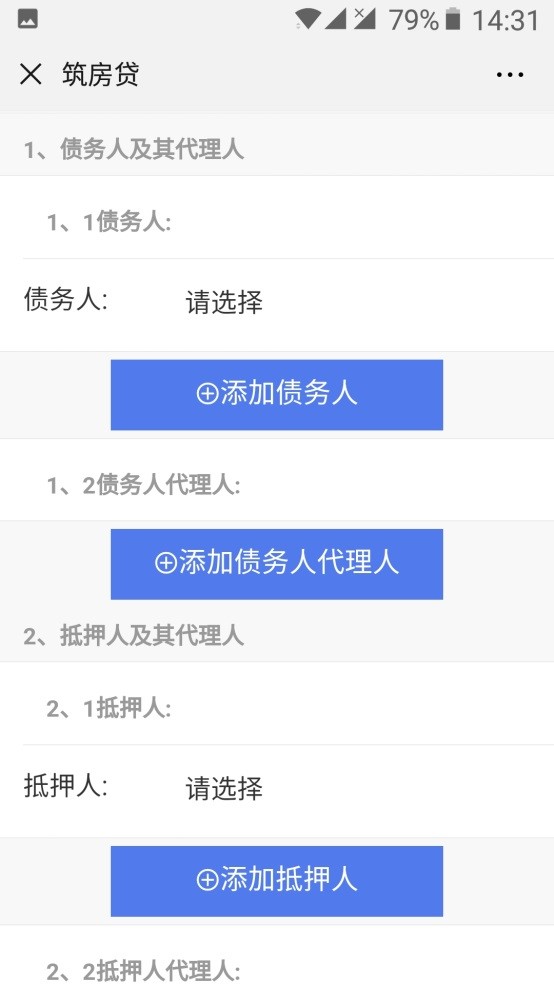
Task: Click the 添加债务人代理人 button
Action: point(277,563)
